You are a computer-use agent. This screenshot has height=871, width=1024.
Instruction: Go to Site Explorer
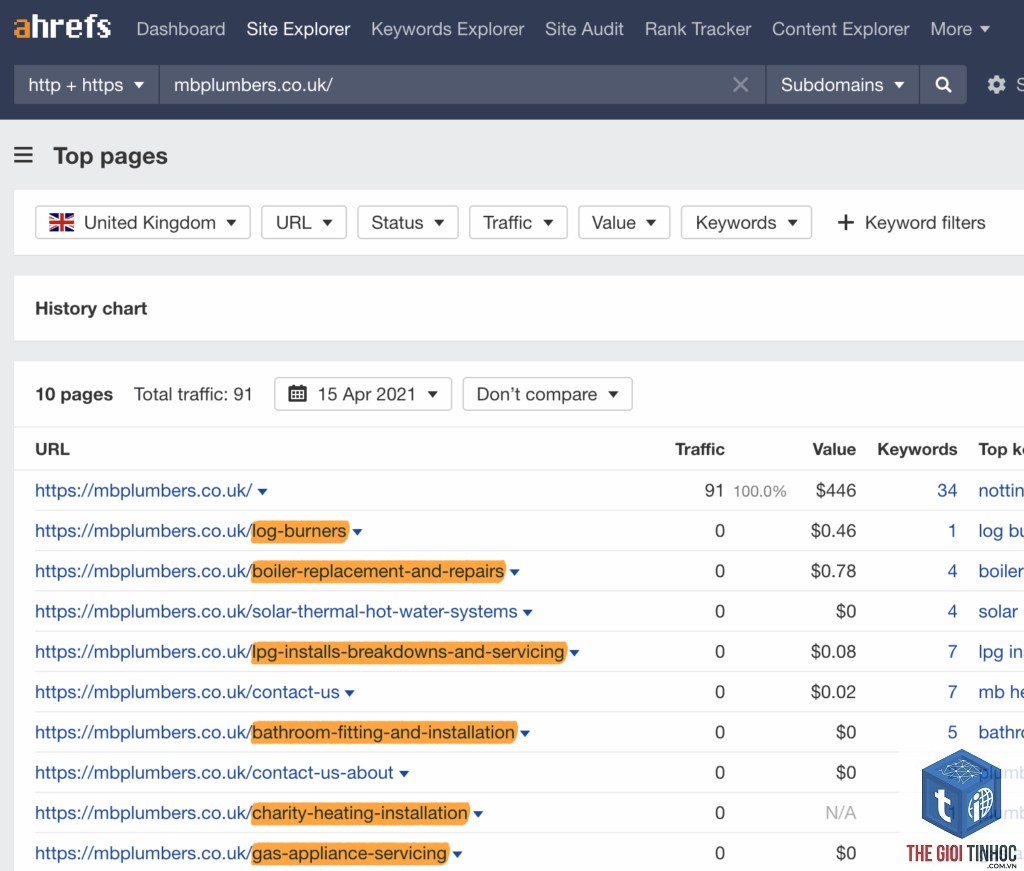point(298,29)
